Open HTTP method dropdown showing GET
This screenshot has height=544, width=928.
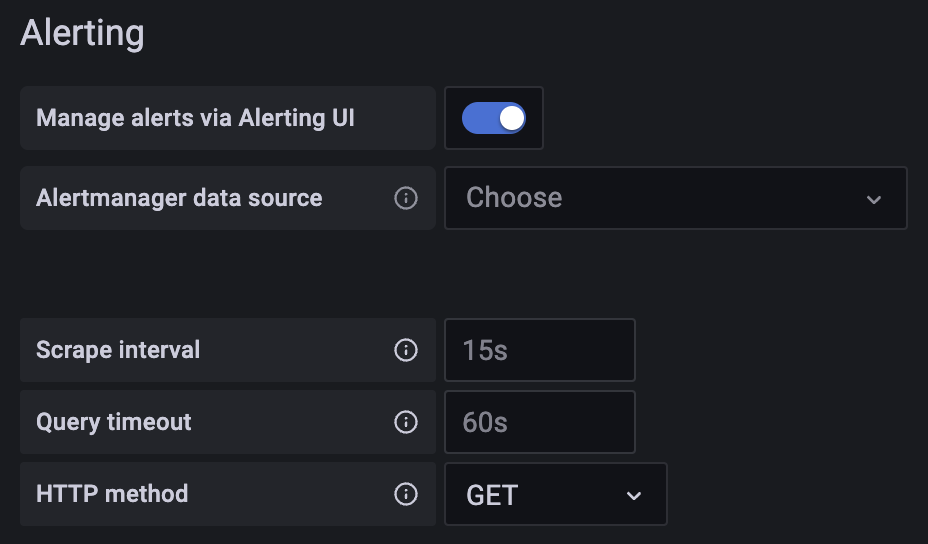click(x=540, y=494)
